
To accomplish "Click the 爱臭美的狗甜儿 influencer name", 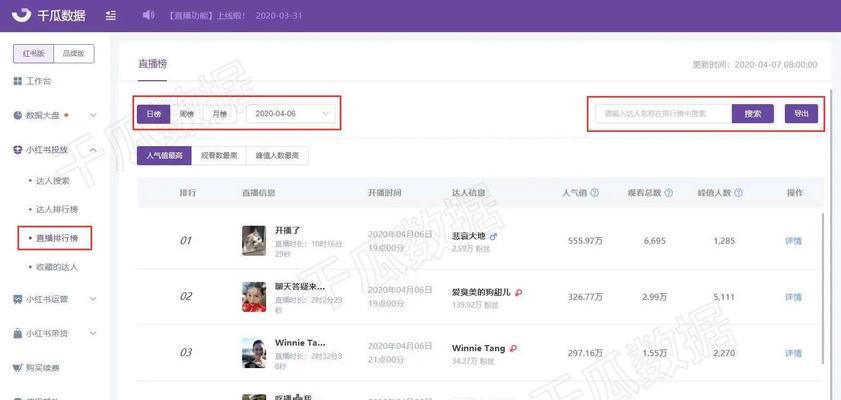I will 481,292.
